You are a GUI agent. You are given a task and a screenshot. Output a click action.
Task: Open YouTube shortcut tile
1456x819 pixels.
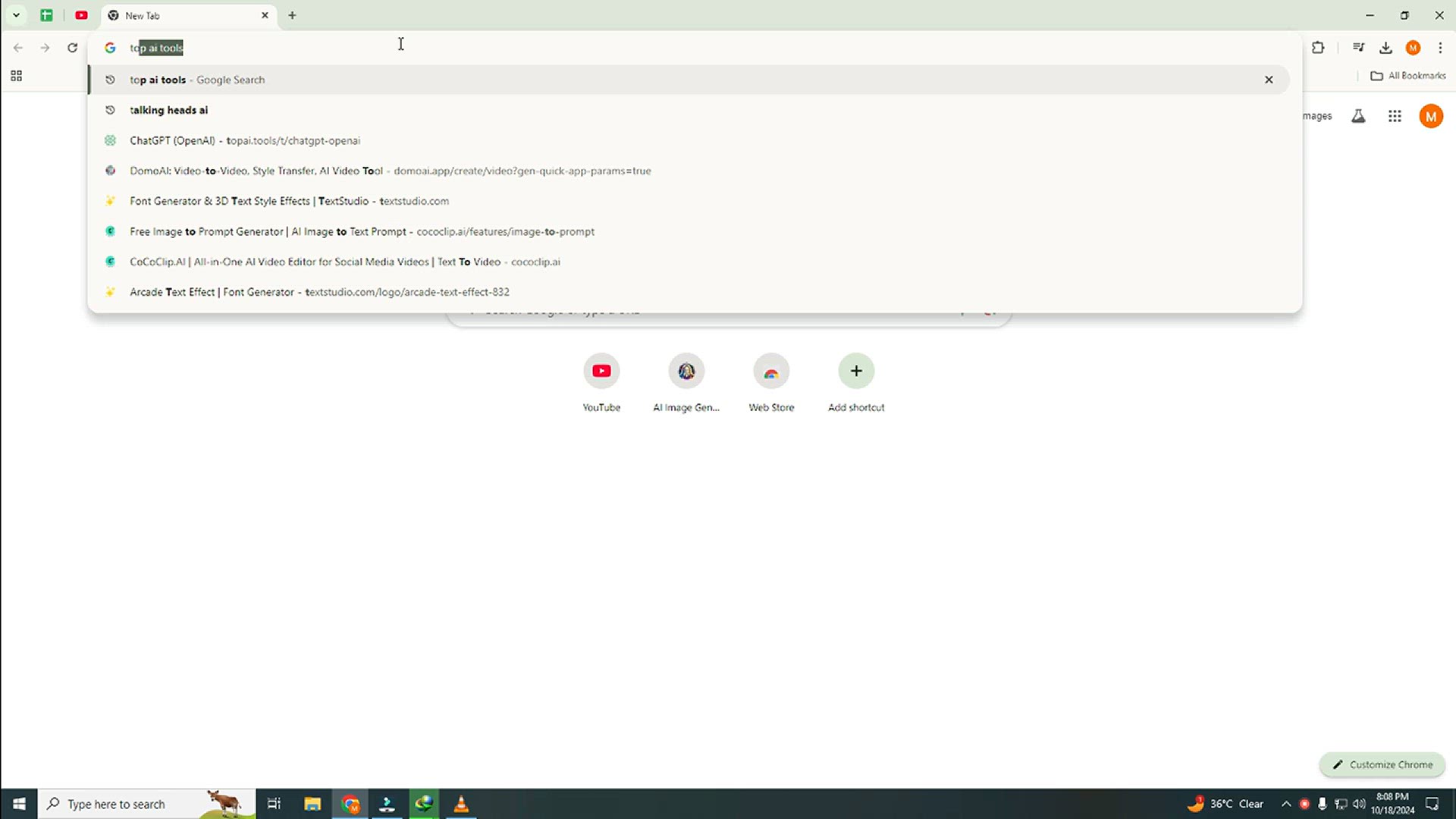[x=601, y=383]
